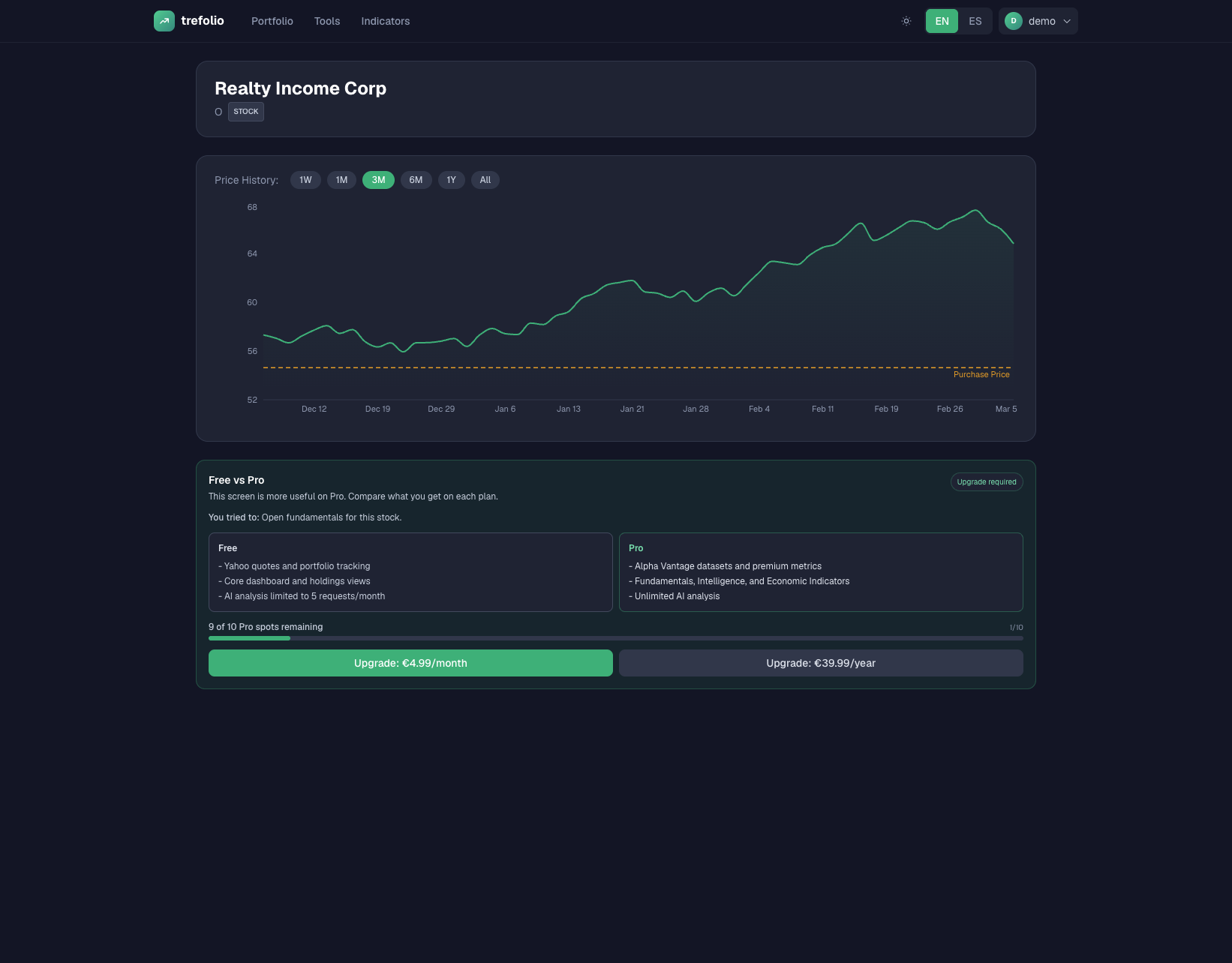Select the 6M price history range
The height and width of the screenshot is (963, 1232).
(416, 180)
